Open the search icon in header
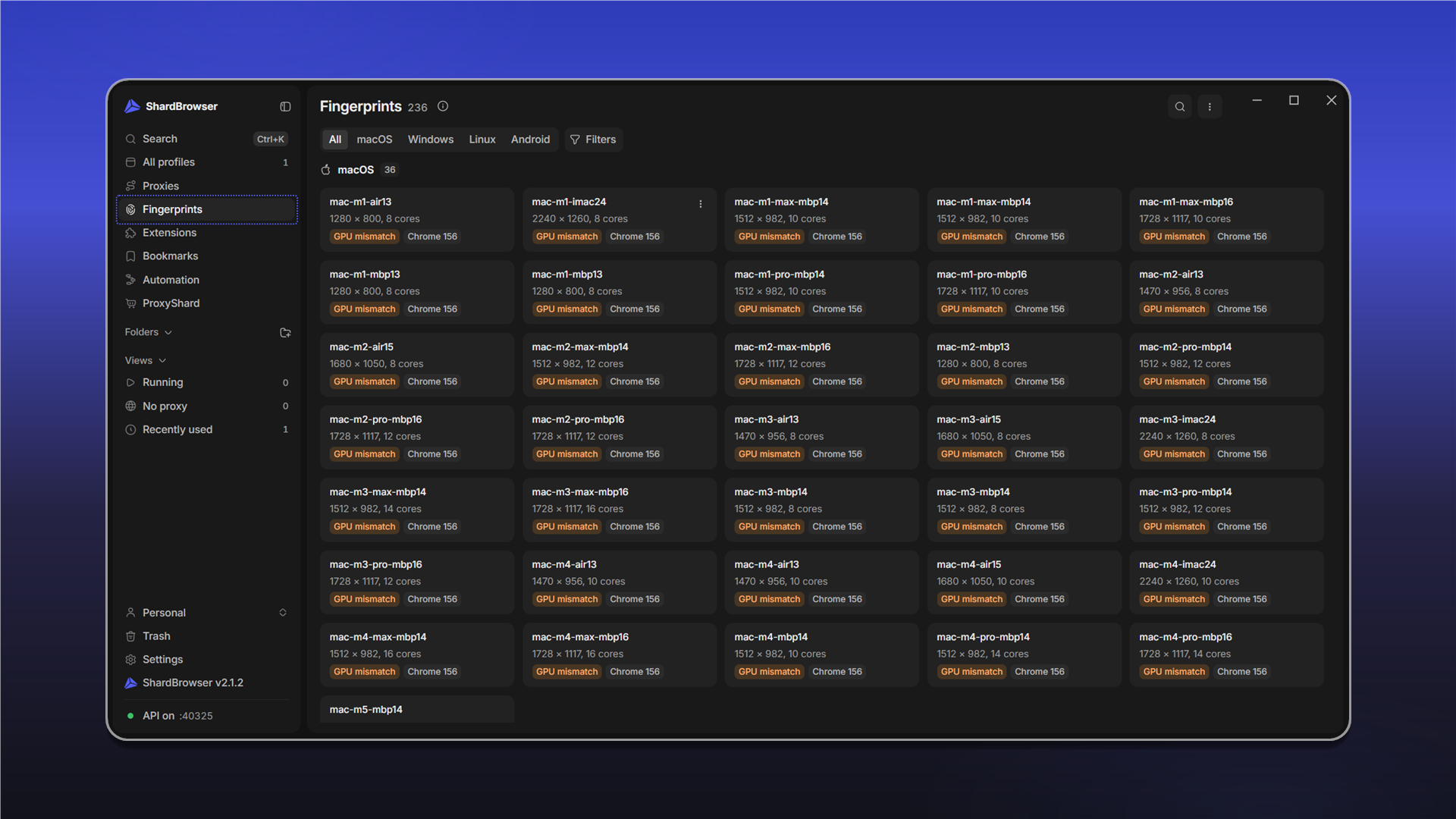 tap(1180, 107)
